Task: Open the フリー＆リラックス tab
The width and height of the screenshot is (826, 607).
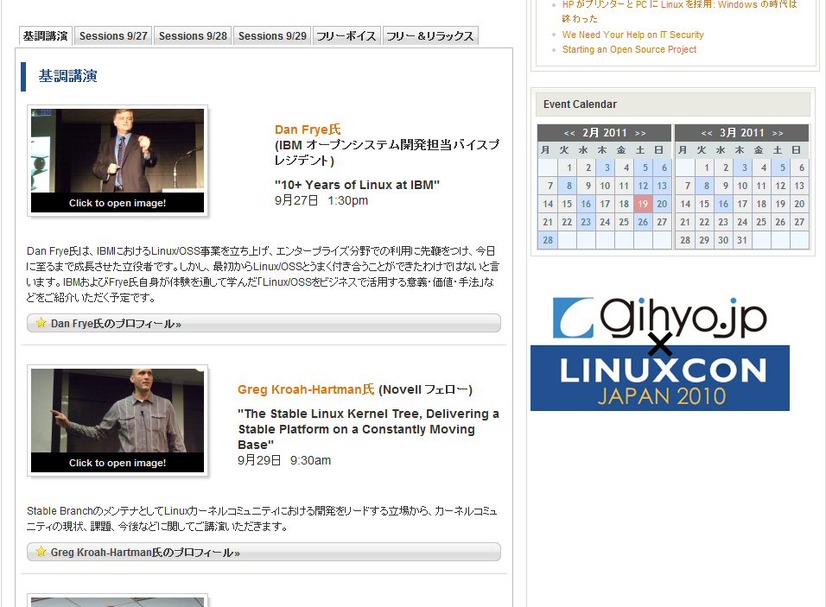Action: 430,36
